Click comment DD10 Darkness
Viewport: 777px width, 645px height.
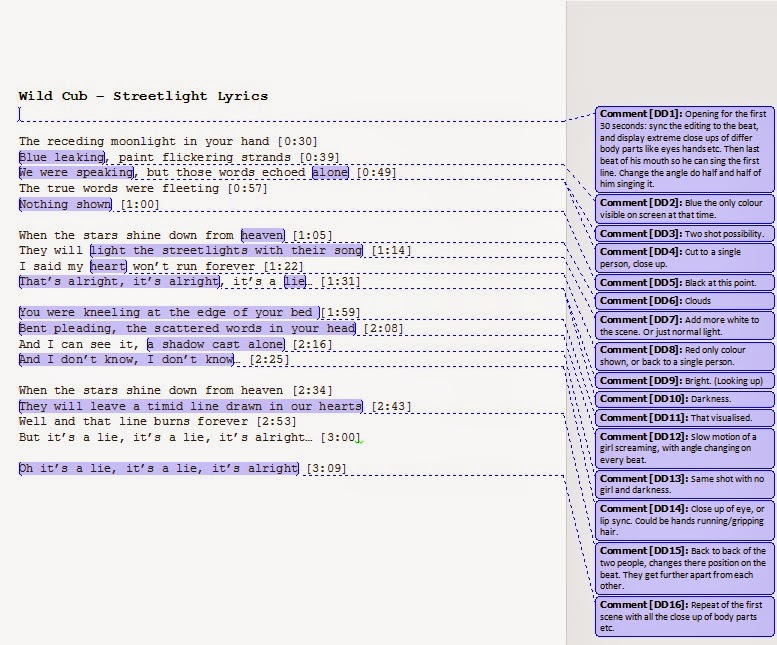tap(684, 399)
